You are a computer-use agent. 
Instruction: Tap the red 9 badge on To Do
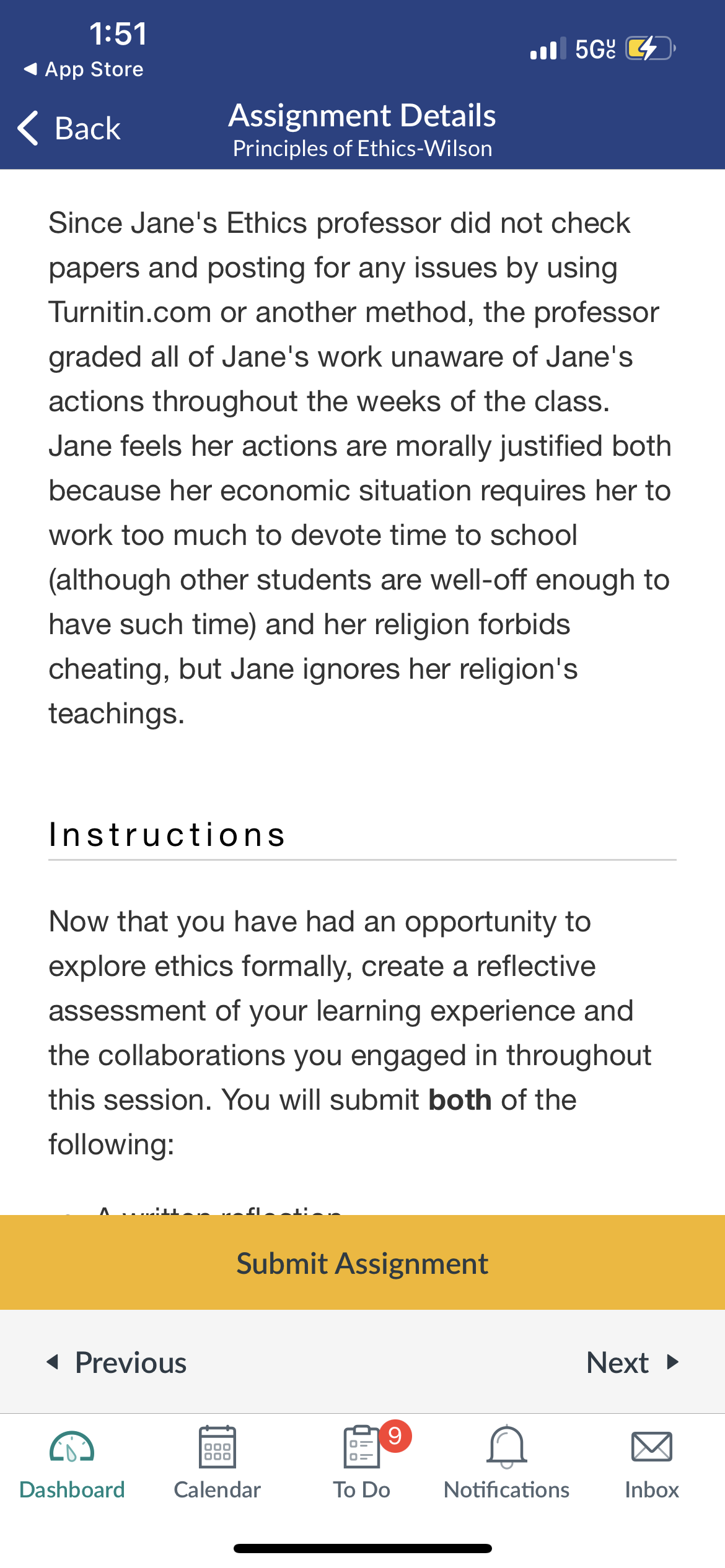point(395,1435)
